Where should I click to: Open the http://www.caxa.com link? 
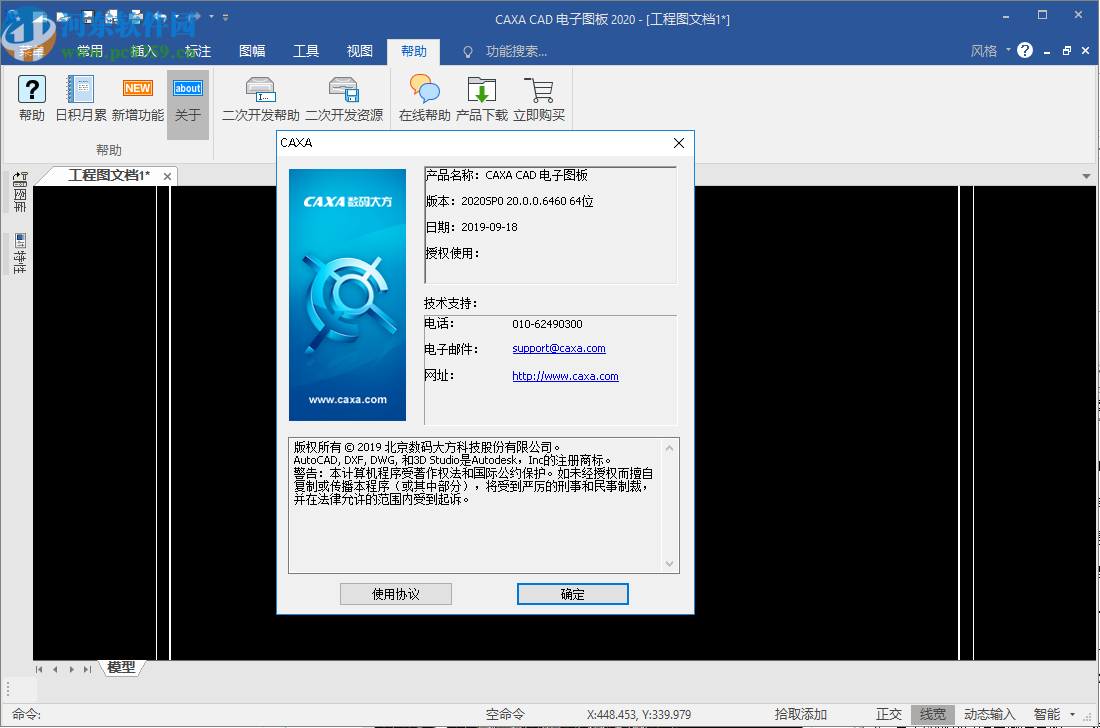[565, 376]
